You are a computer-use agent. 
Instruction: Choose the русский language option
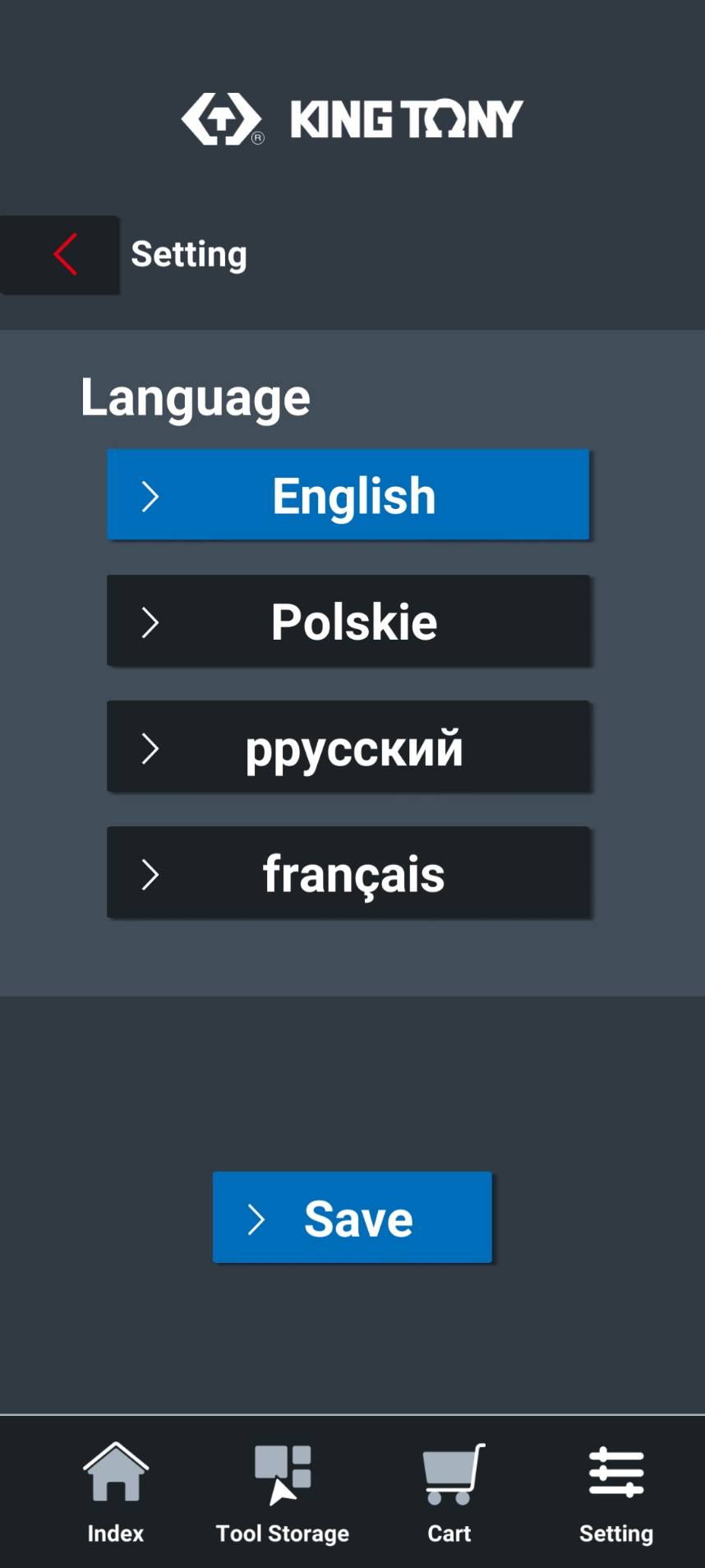tap(353, 747)
